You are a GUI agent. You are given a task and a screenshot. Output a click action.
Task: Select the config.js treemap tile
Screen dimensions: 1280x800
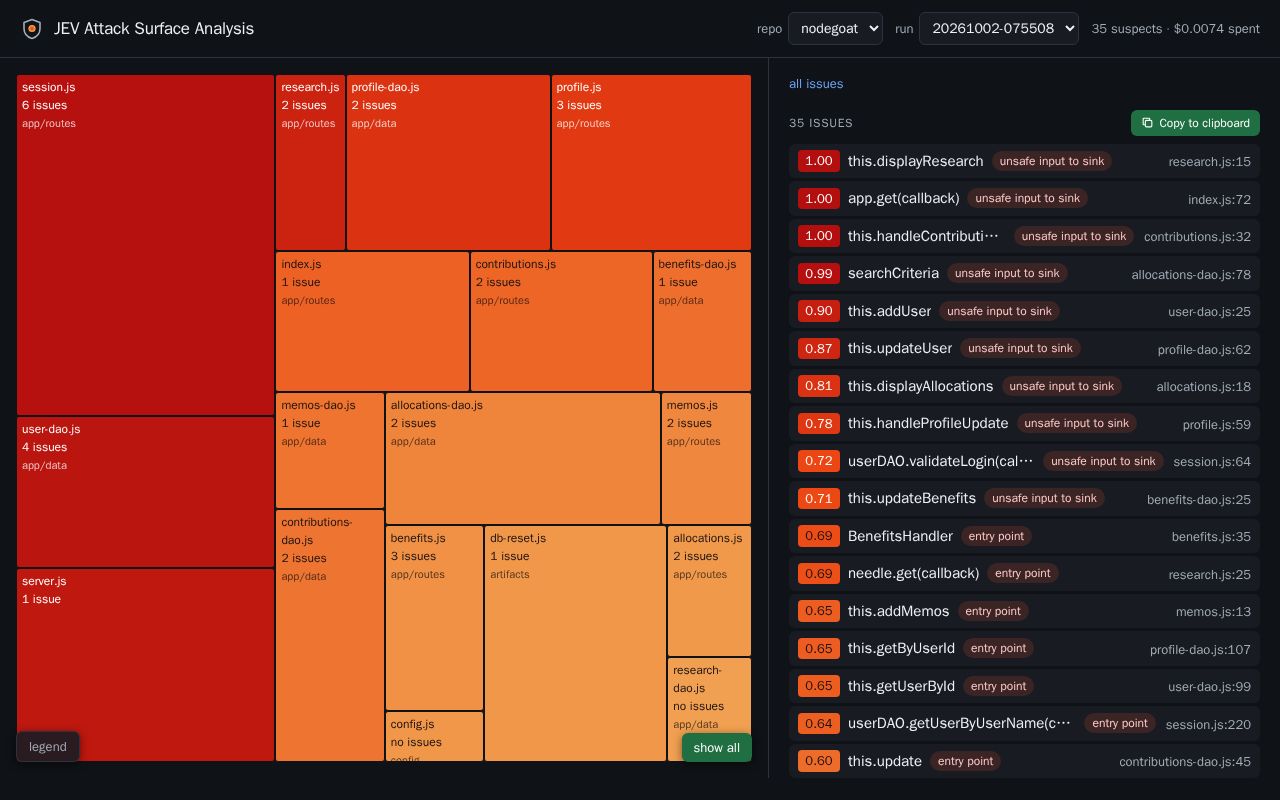[434, 736]
